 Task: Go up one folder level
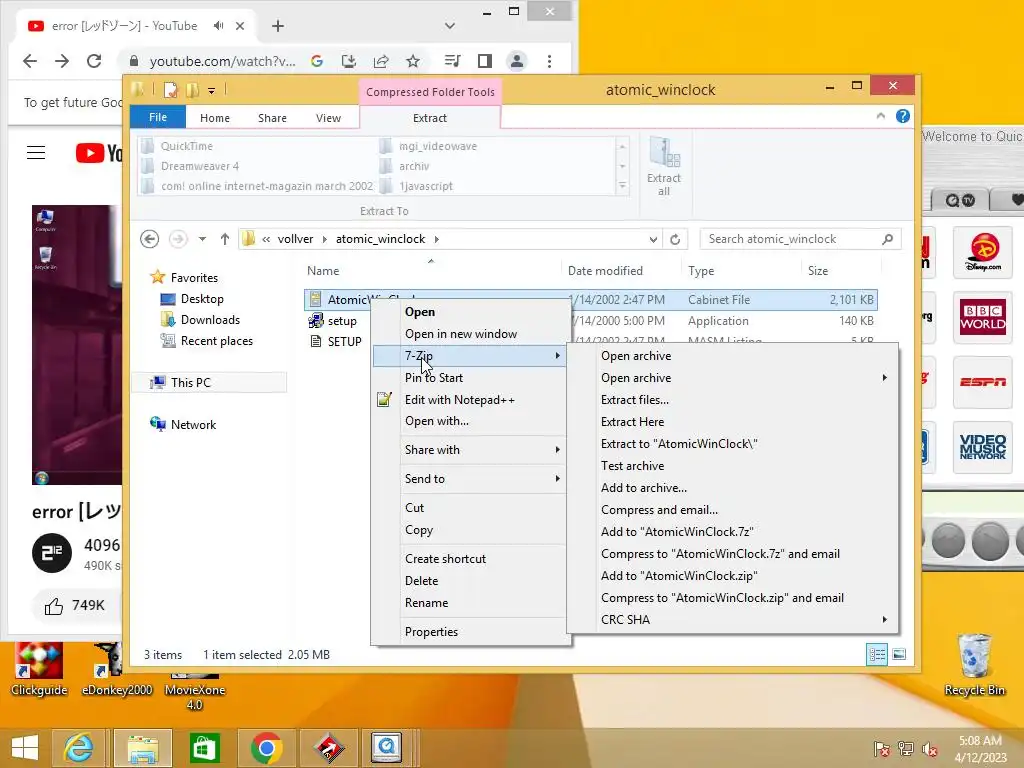click(x=225, y=239)
